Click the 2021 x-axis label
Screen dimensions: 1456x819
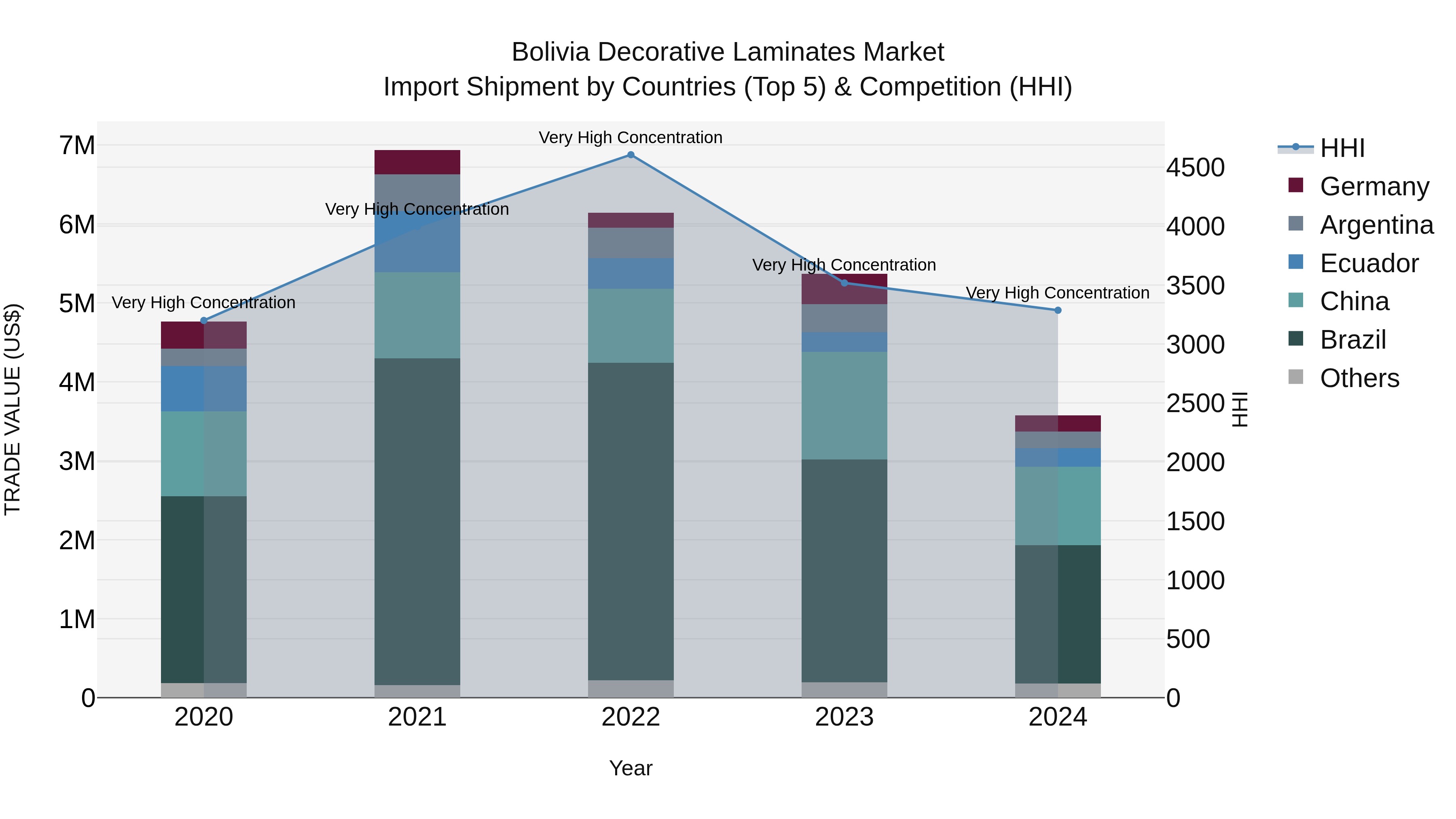click(x=417, y=717)
